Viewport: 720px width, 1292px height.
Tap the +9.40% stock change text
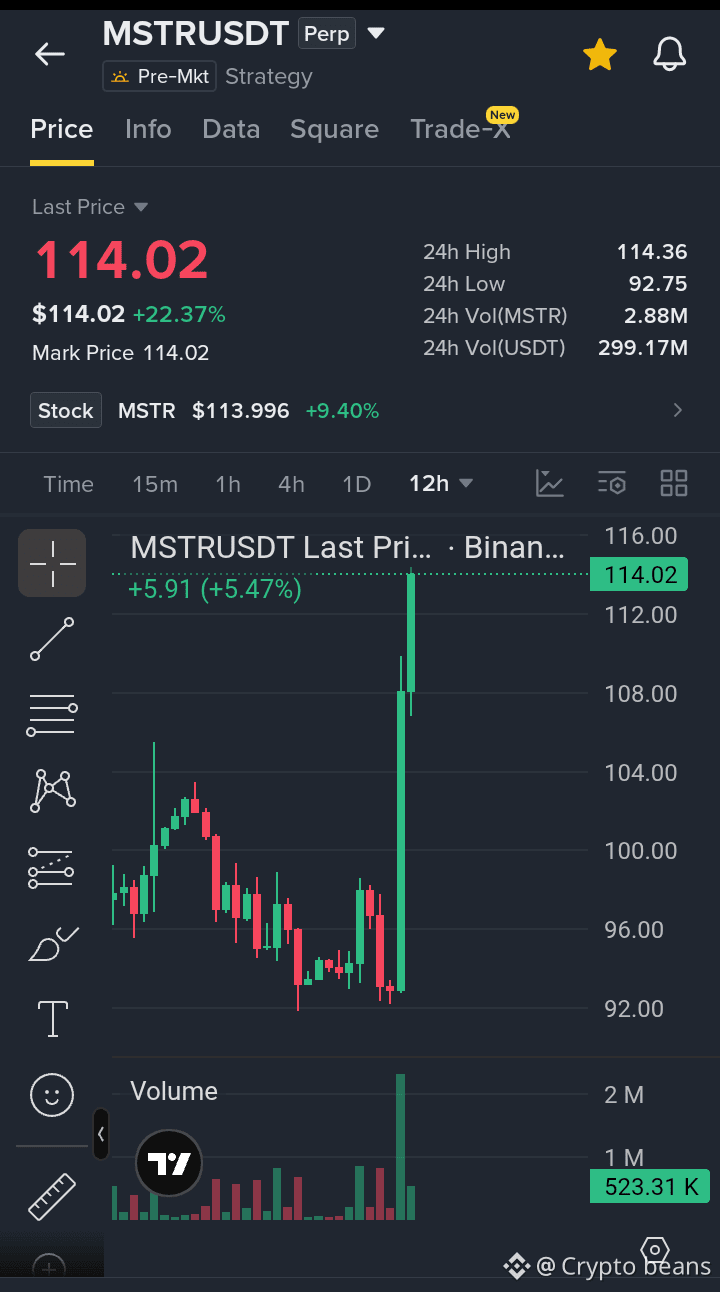(342, 411)
